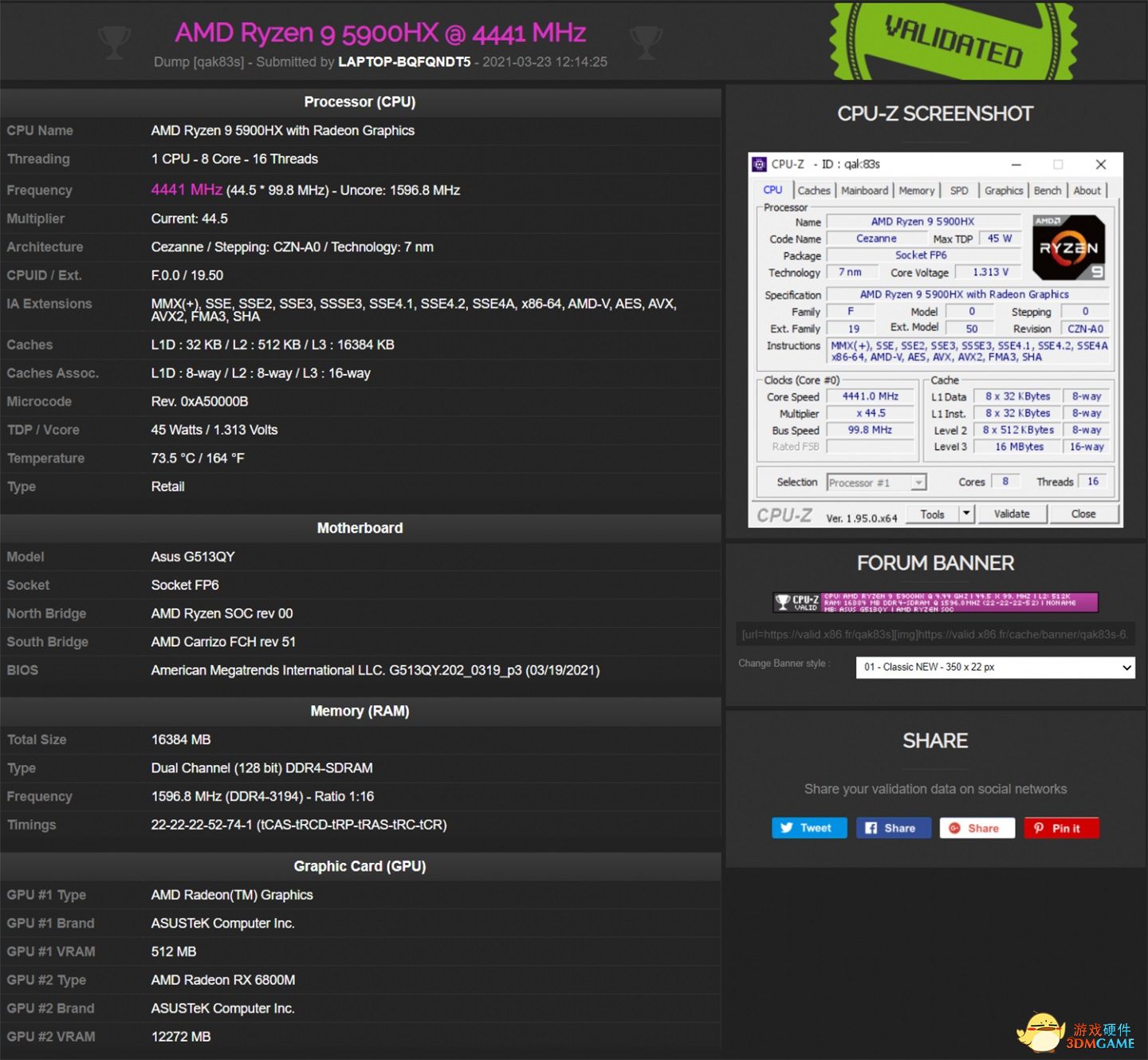Click the Max TDP value 45 W

point(1000,238)
